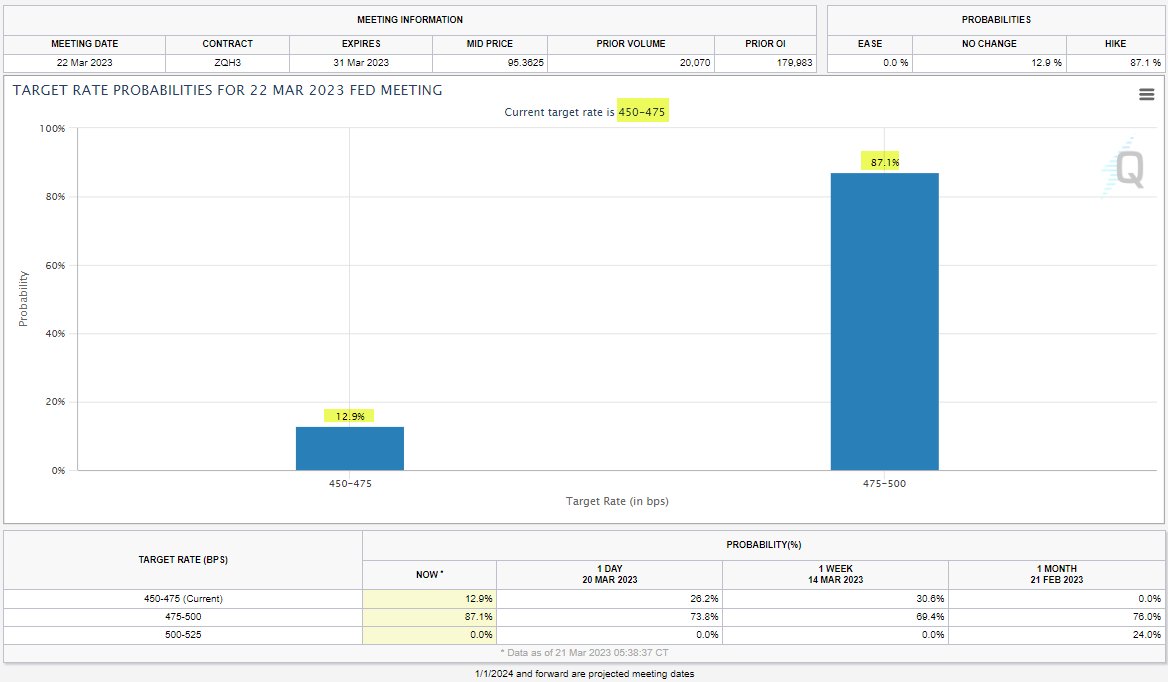
Task: Select prior volume value 20,070
Action: click(x=695, y=63)
